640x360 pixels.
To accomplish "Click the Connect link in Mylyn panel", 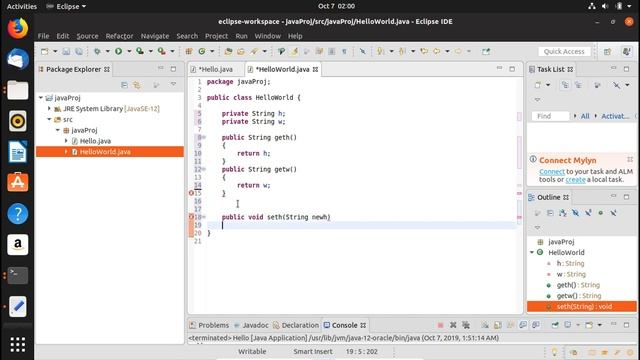I will [552, 171].
